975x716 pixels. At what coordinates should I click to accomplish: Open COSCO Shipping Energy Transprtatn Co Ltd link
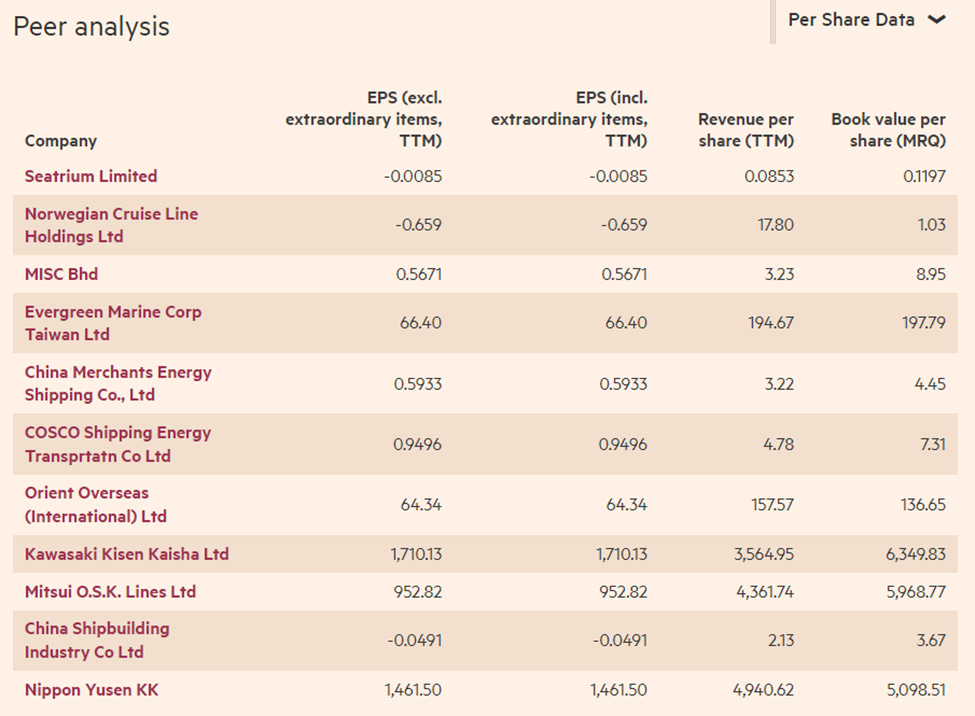tap(118, 444)
